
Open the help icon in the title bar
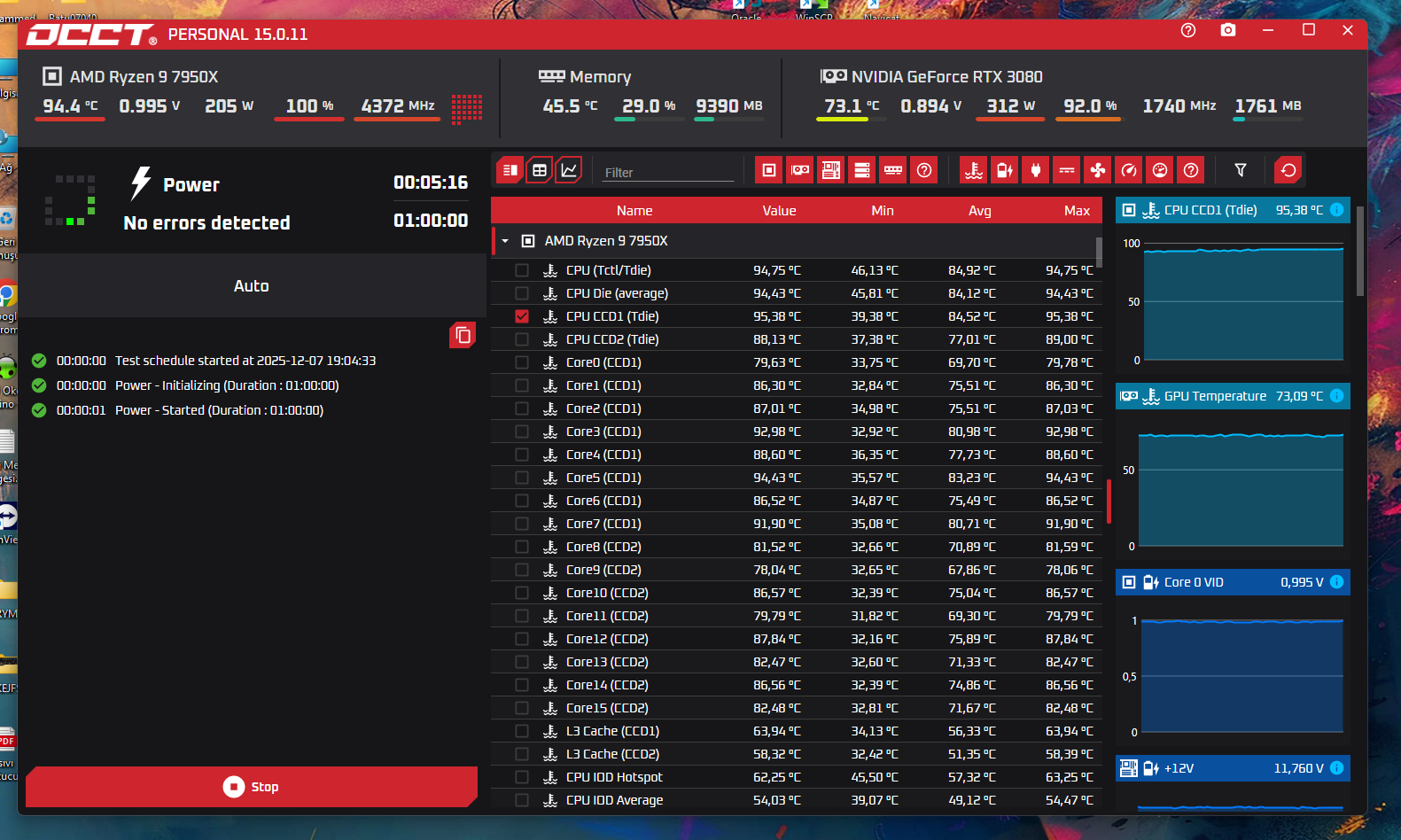1188,30
